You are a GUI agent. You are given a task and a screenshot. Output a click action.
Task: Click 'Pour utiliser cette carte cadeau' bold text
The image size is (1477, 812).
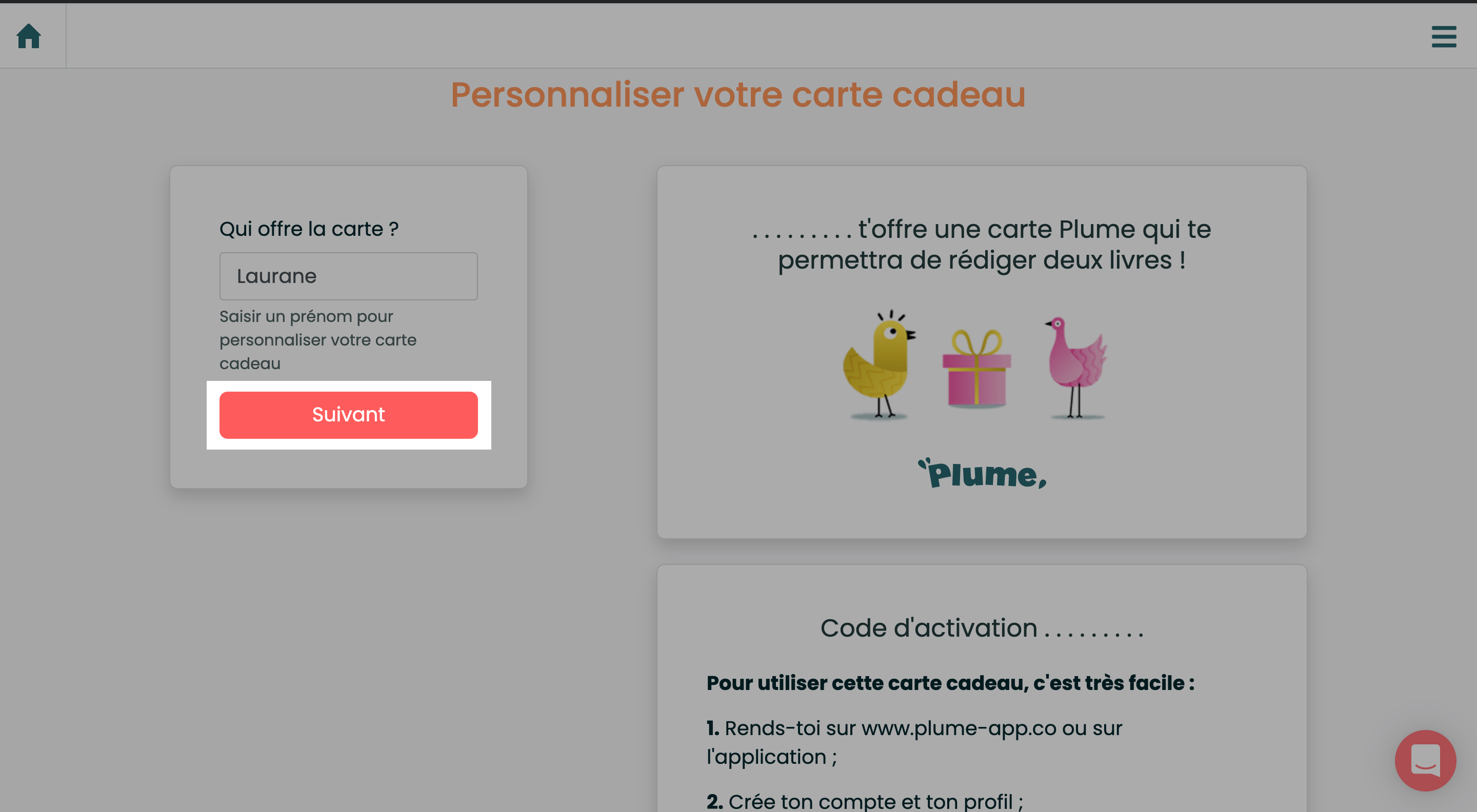[x=951, y=683]
